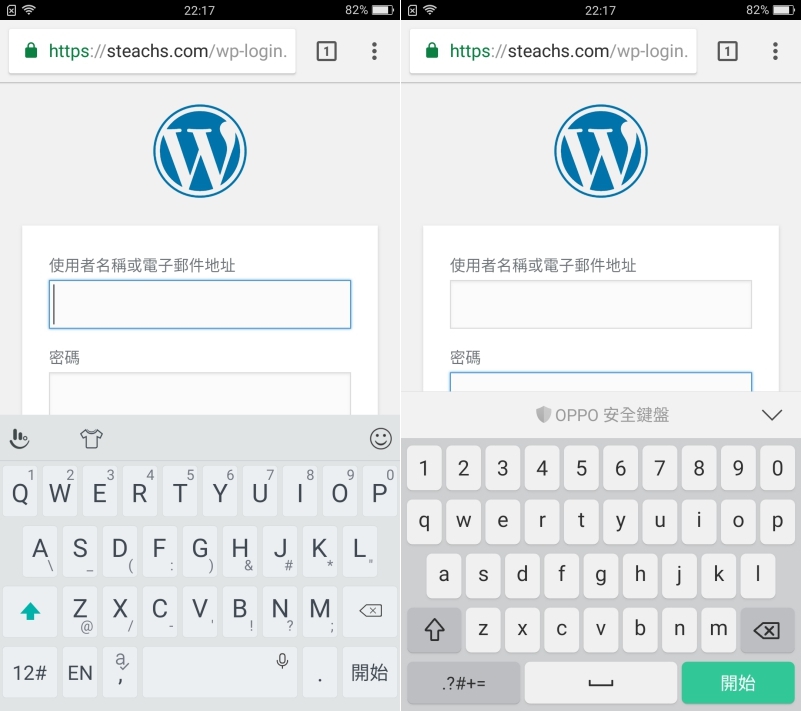
Task: Open emoji panel with smiley icon
Action: (x=381, y=438)
